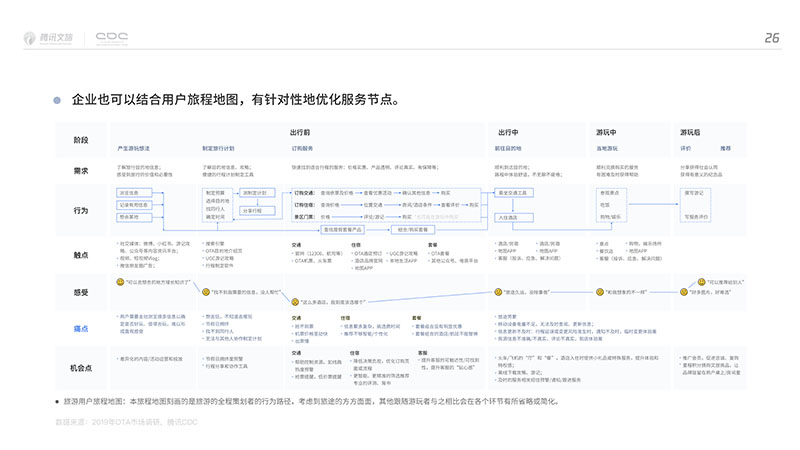Click the 推荐 sub-stage label
The width and height of the screenshot is (800, 450).
pos(725,148)
